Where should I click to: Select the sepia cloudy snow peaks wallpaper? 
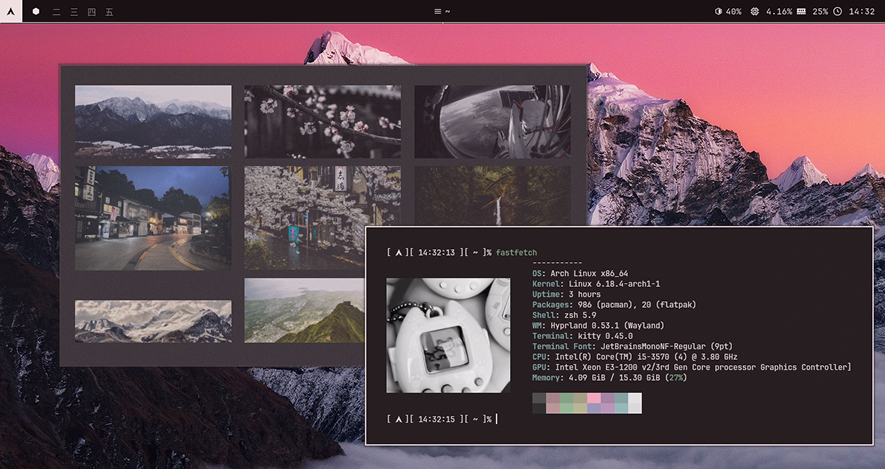coord(153,321)
